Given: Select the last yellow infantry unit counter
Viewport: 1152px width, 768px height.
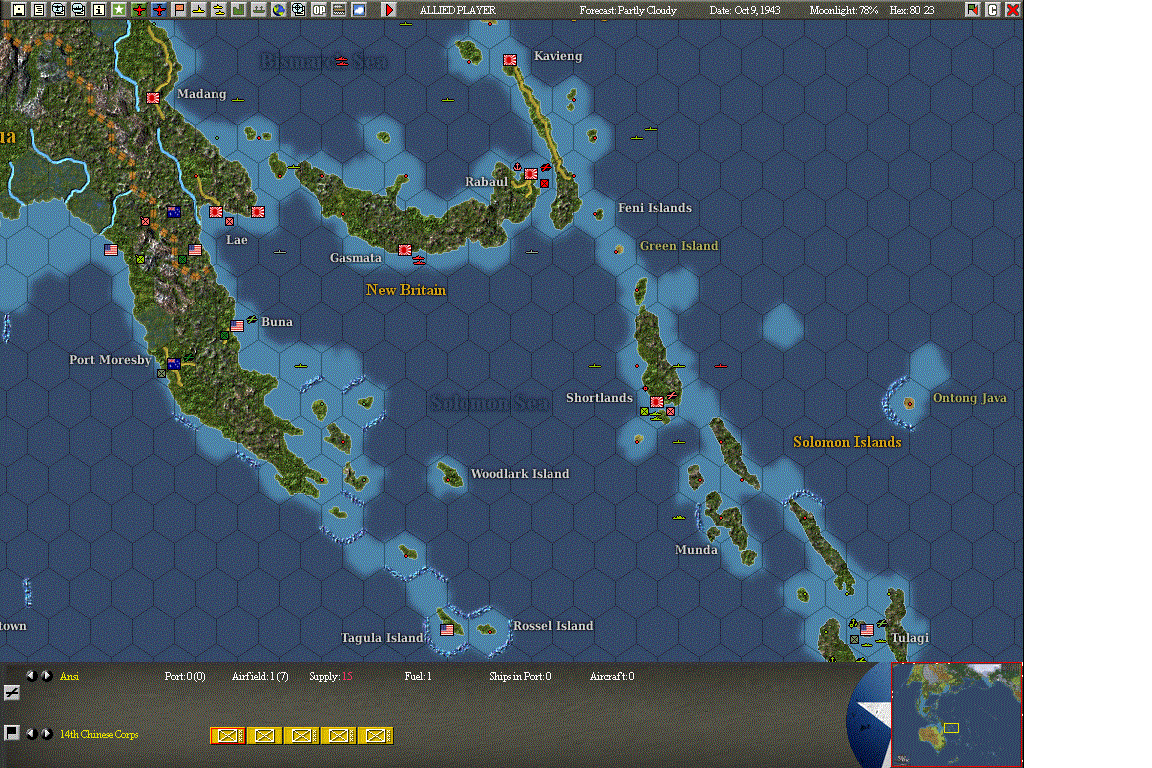Looking at the screenshot, I should [375, 736].
